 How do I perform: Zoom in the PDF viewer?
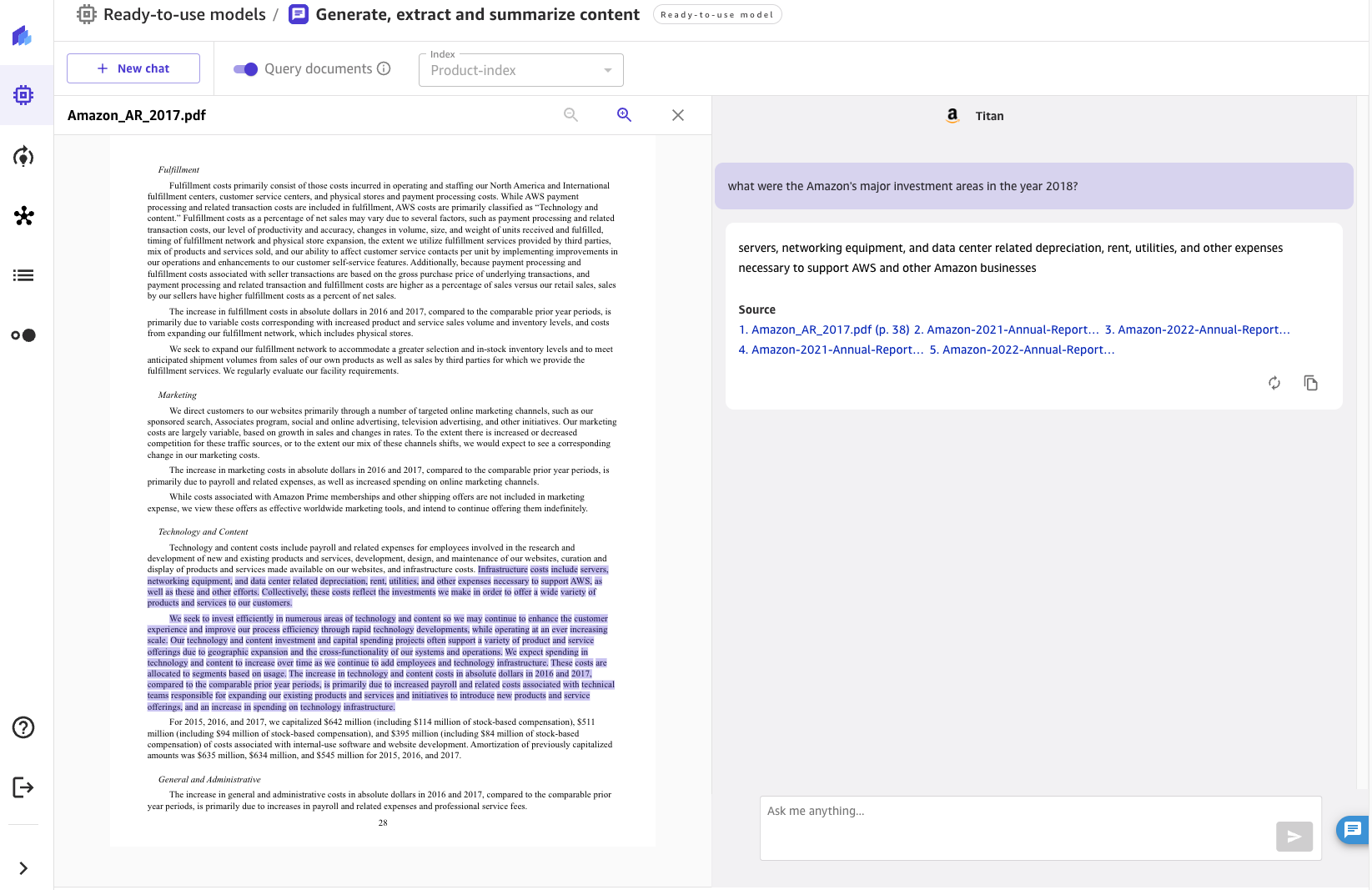624,115
